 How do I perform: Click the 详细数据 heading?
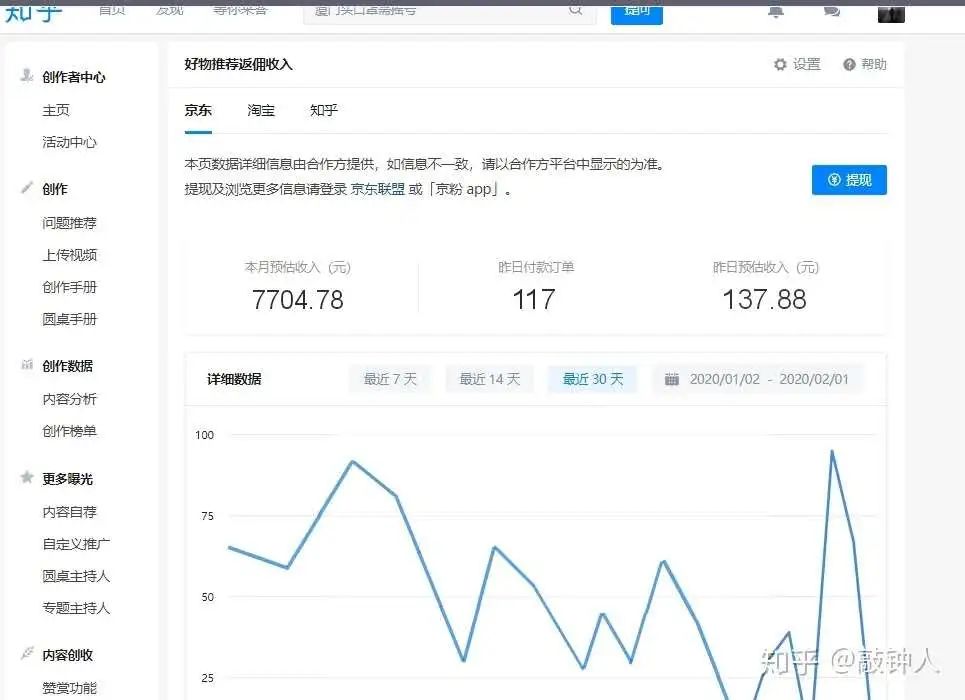[234, 379]
